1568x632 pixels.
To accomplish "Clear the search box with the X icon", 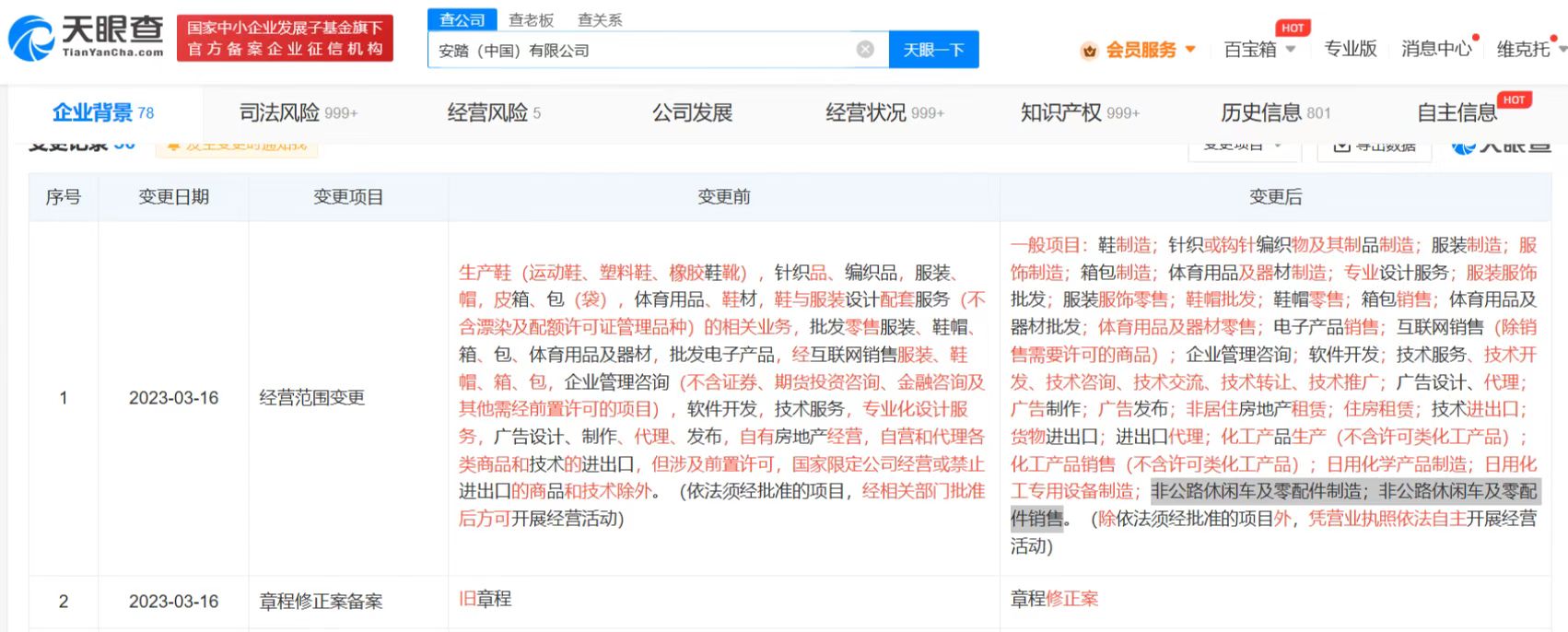I will [x=865, y=50].
